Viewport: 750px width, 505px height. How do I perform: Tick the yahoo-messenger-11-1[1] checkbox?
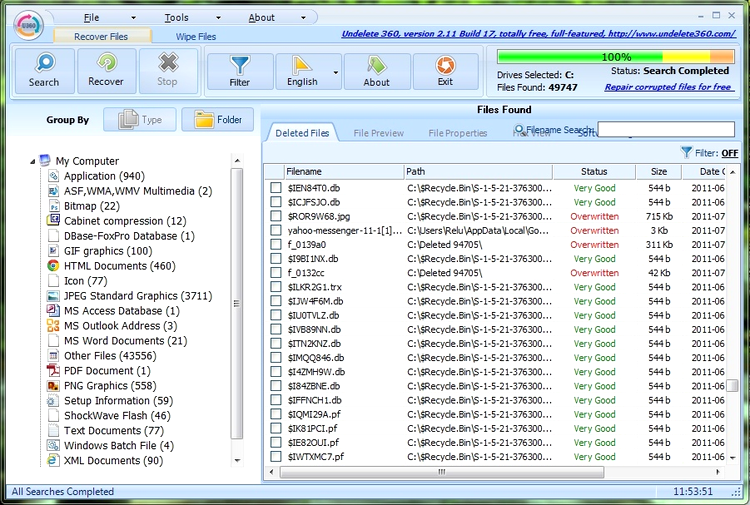(x=276, y=230)
